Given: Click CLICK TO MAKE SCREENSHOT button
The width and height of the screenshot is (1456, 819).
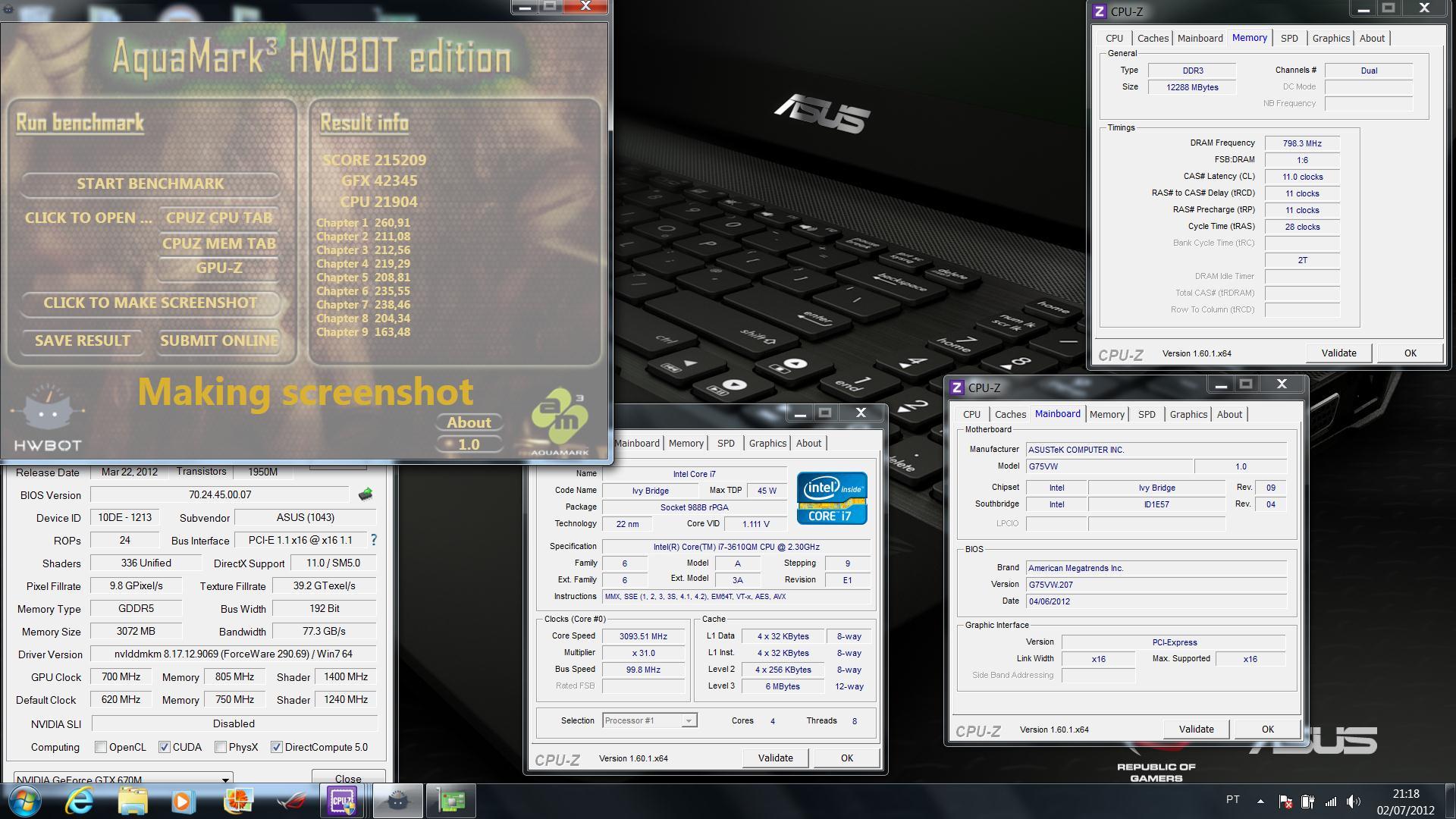Looking at the screenshot, I should (x=150, y=303).
